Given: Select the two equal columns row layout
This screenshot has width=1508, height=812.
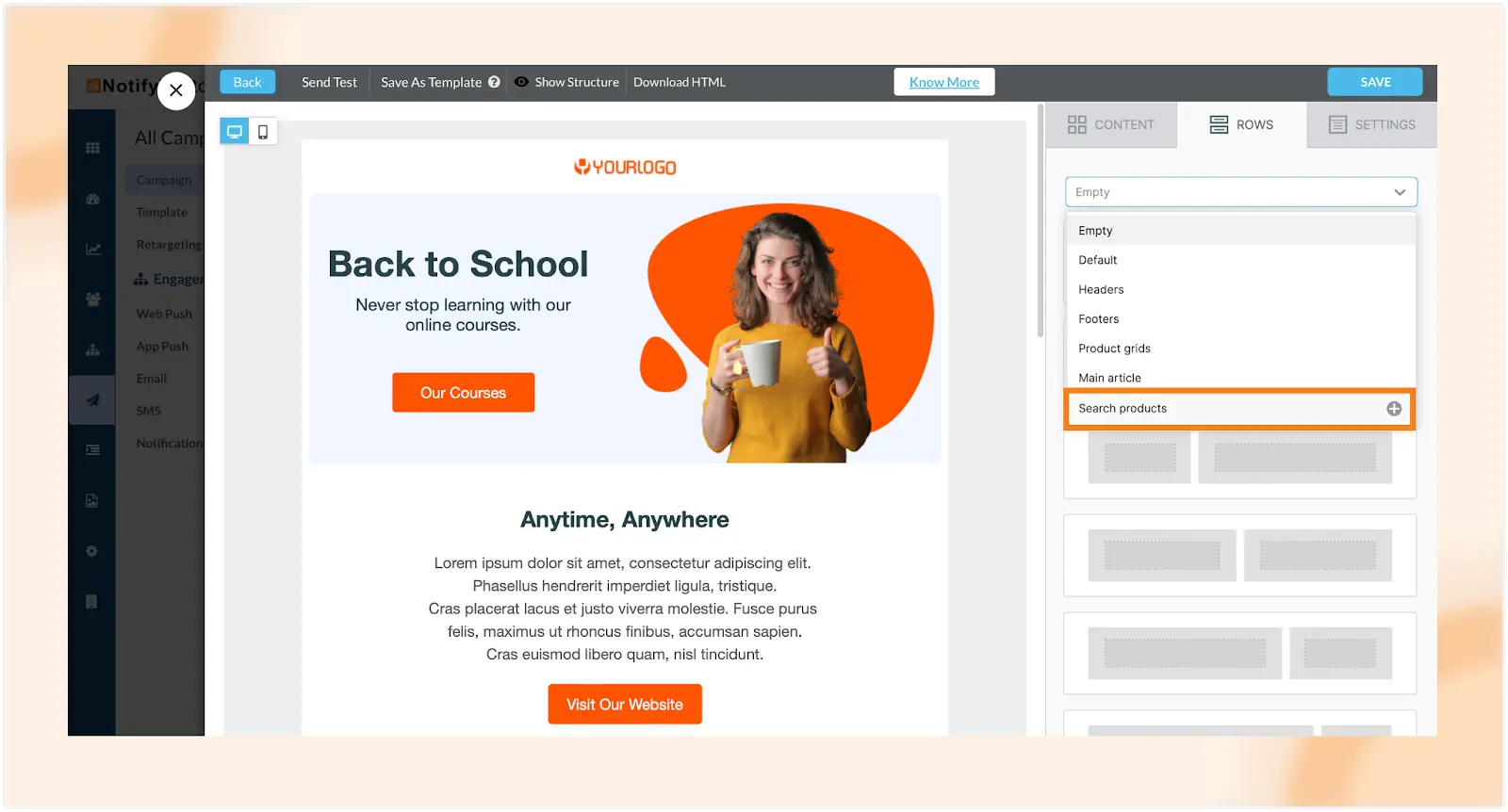Looking at the screenshot, I should pyautogui.click(x=1239, y=556).
